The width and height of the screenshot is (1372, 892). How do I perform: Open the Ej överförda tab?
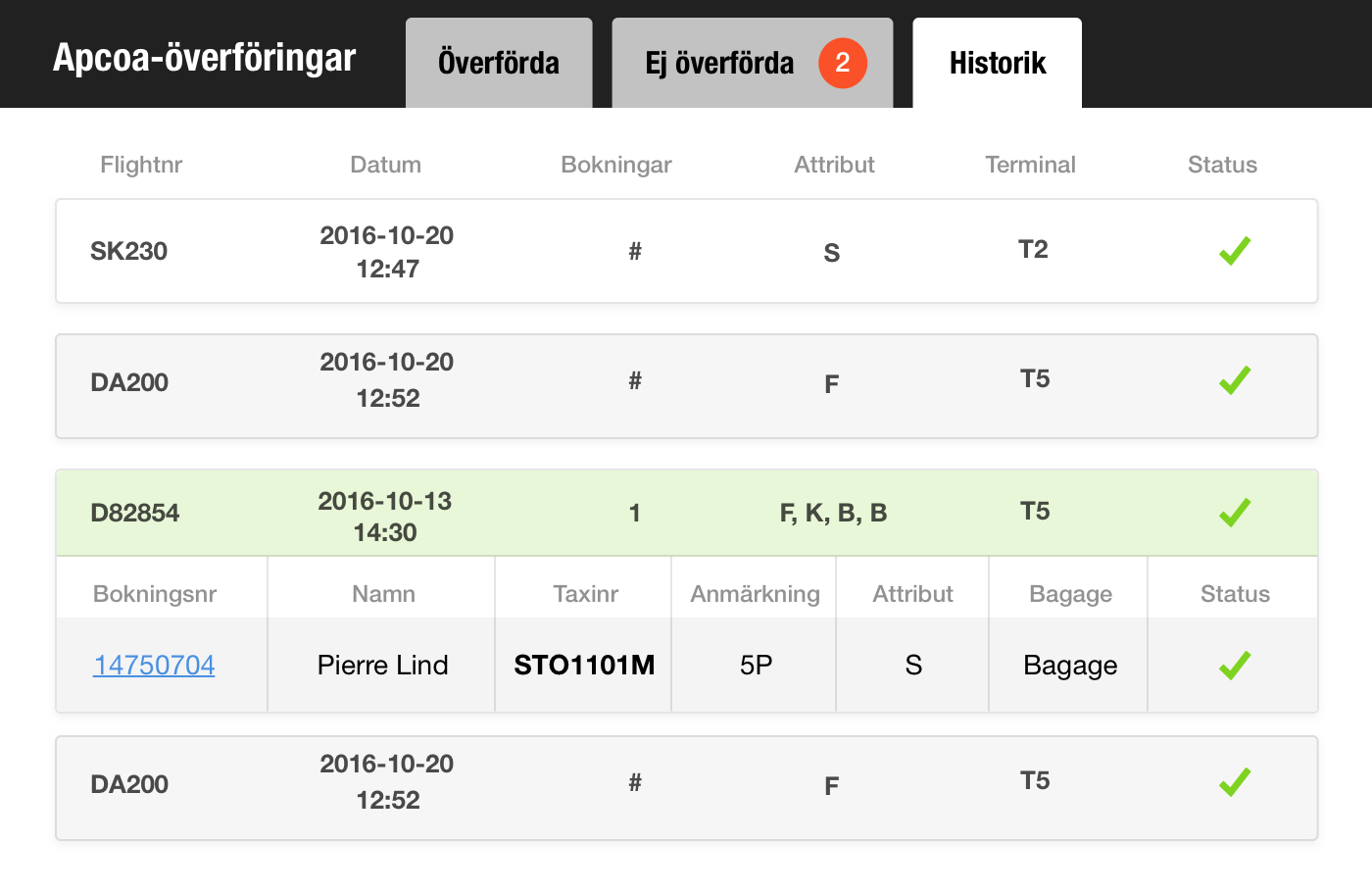(753, 63)
